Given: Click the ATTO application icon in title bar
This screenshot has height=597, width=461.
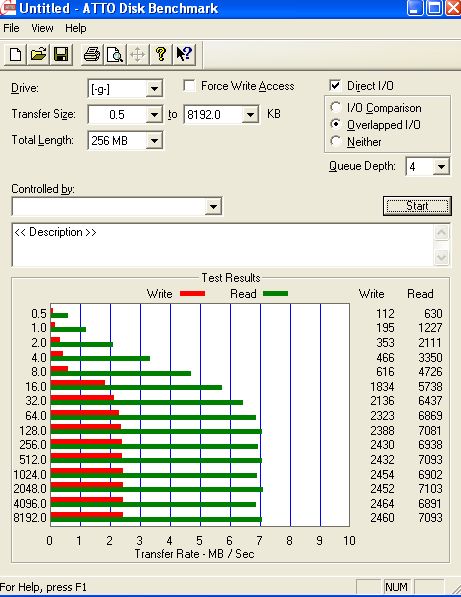Looking at the screenshot, I should [x=7, y=8].
